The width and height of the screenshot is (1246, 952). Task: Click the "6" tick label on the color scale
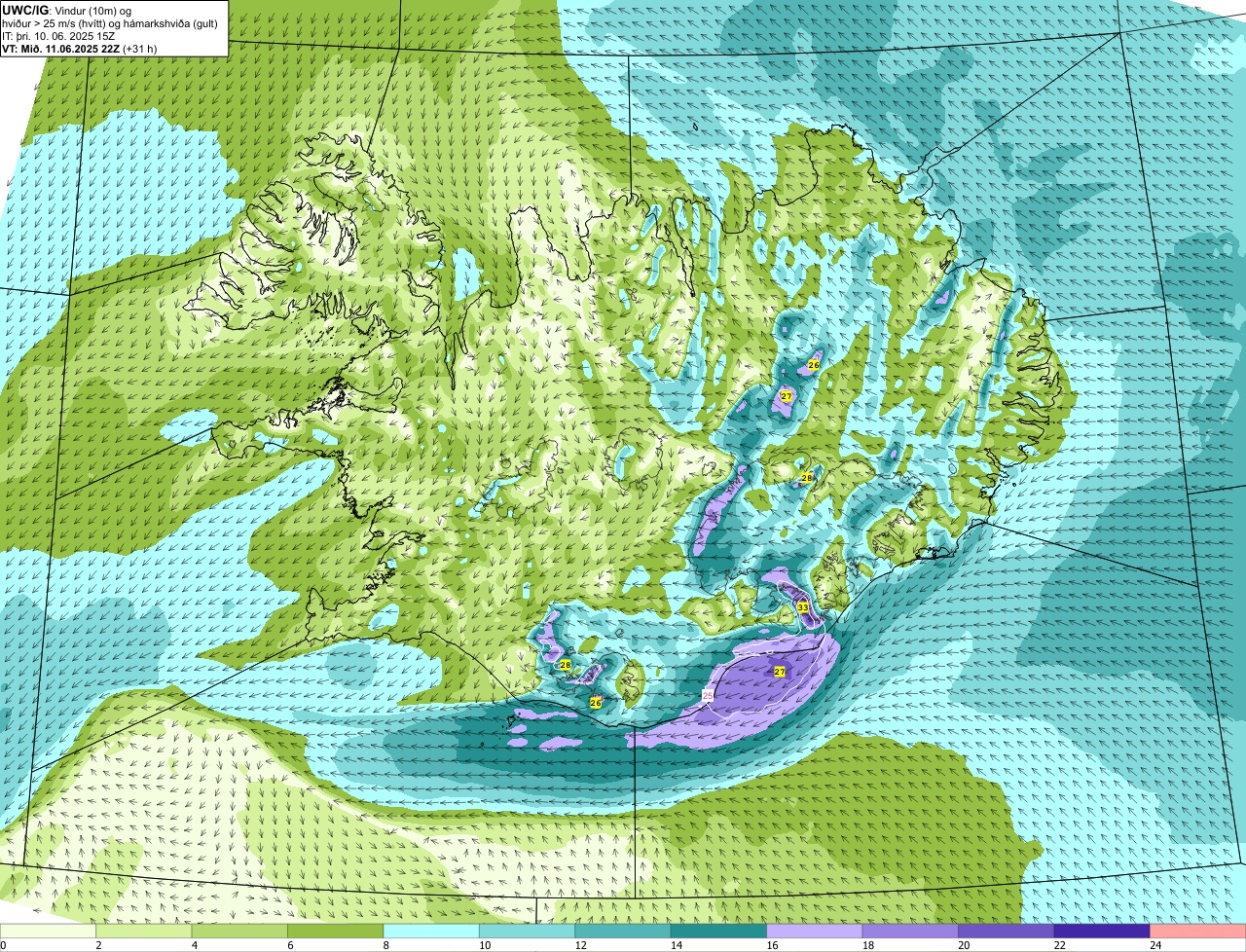[288, 945]
